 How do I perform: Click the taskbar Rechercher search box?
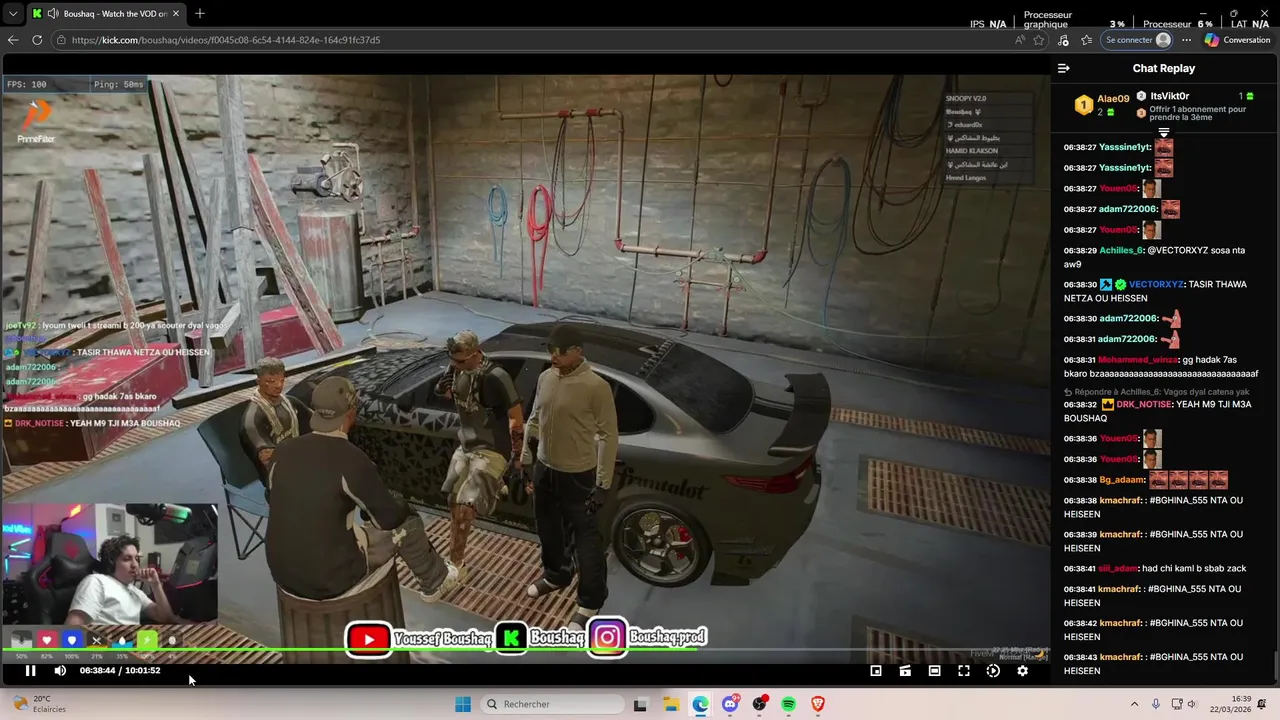coord(550,704)
